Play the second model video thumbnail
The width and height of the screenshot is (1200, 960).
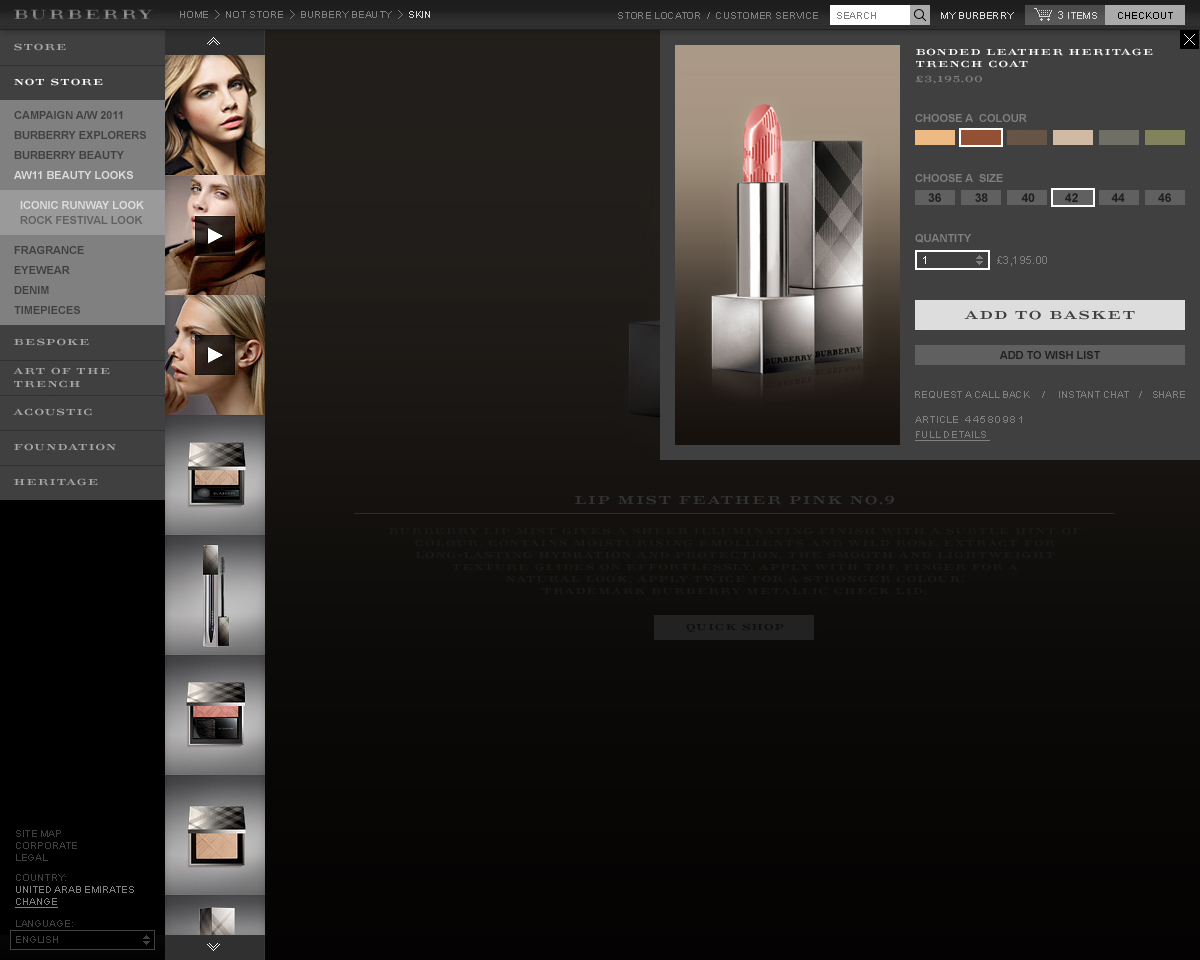tap(215, 235)
